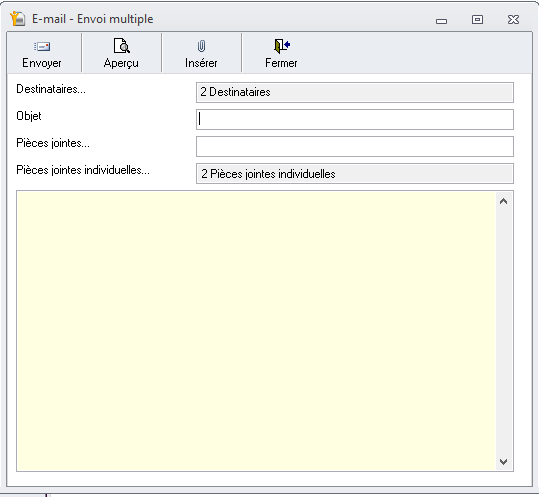Click the 2 Destinataires field
539x497 pixels.
(355, 92)
